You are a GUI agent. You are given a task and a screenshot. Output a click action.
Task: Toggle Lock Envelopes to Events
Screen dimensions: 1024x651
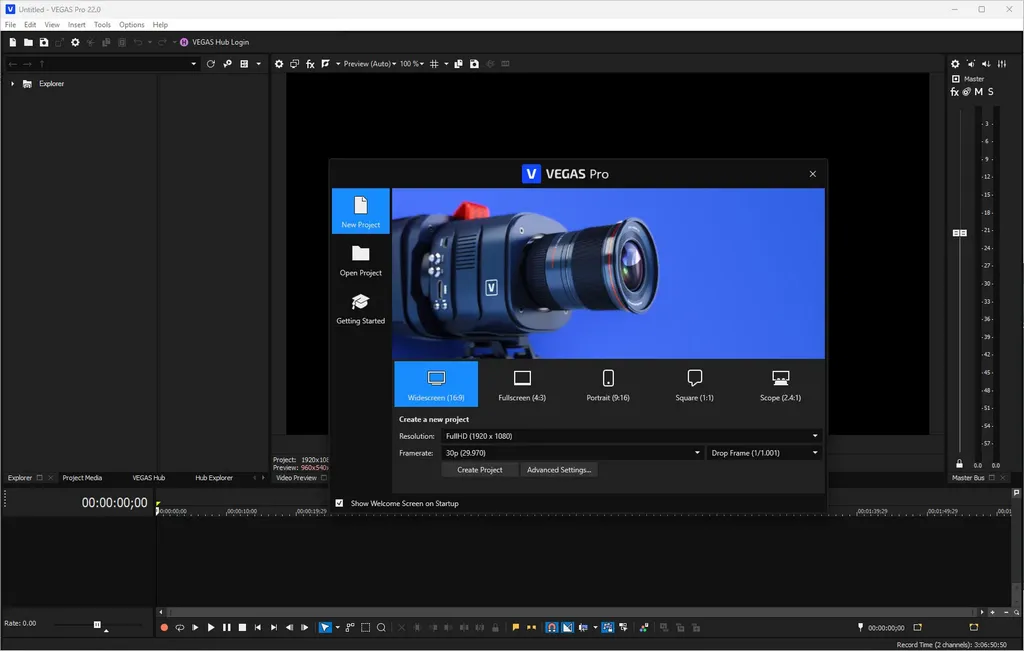click(607, 627)
